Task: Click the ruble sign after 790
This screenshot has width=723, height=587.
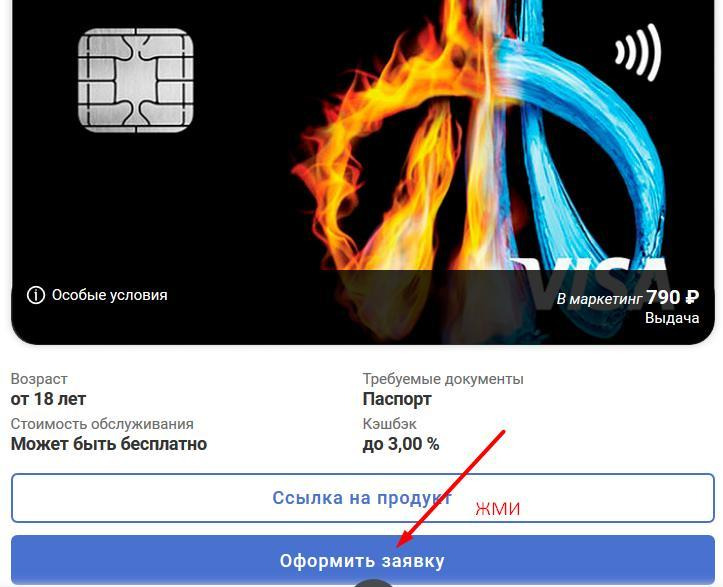Action: pyautogui.click(x=692, y=297)
